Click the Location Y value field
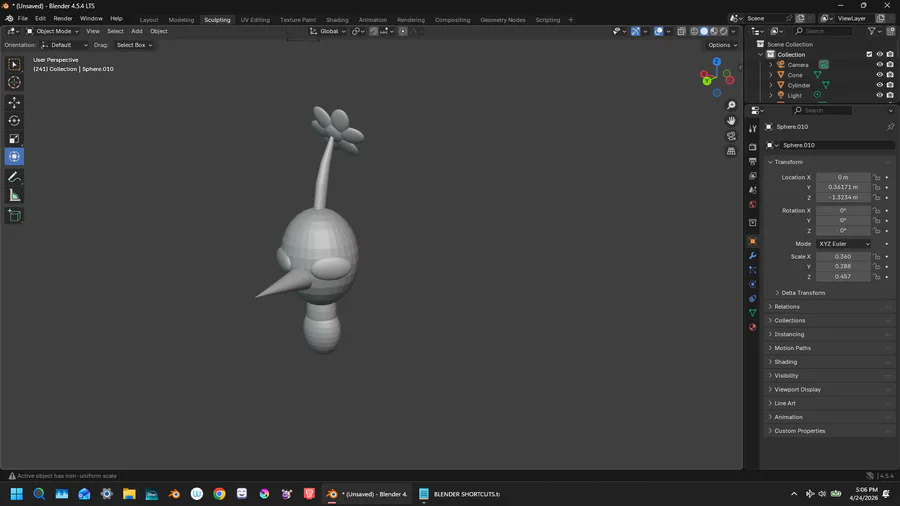Screen dimensions: 900x506 pos(843,187)
